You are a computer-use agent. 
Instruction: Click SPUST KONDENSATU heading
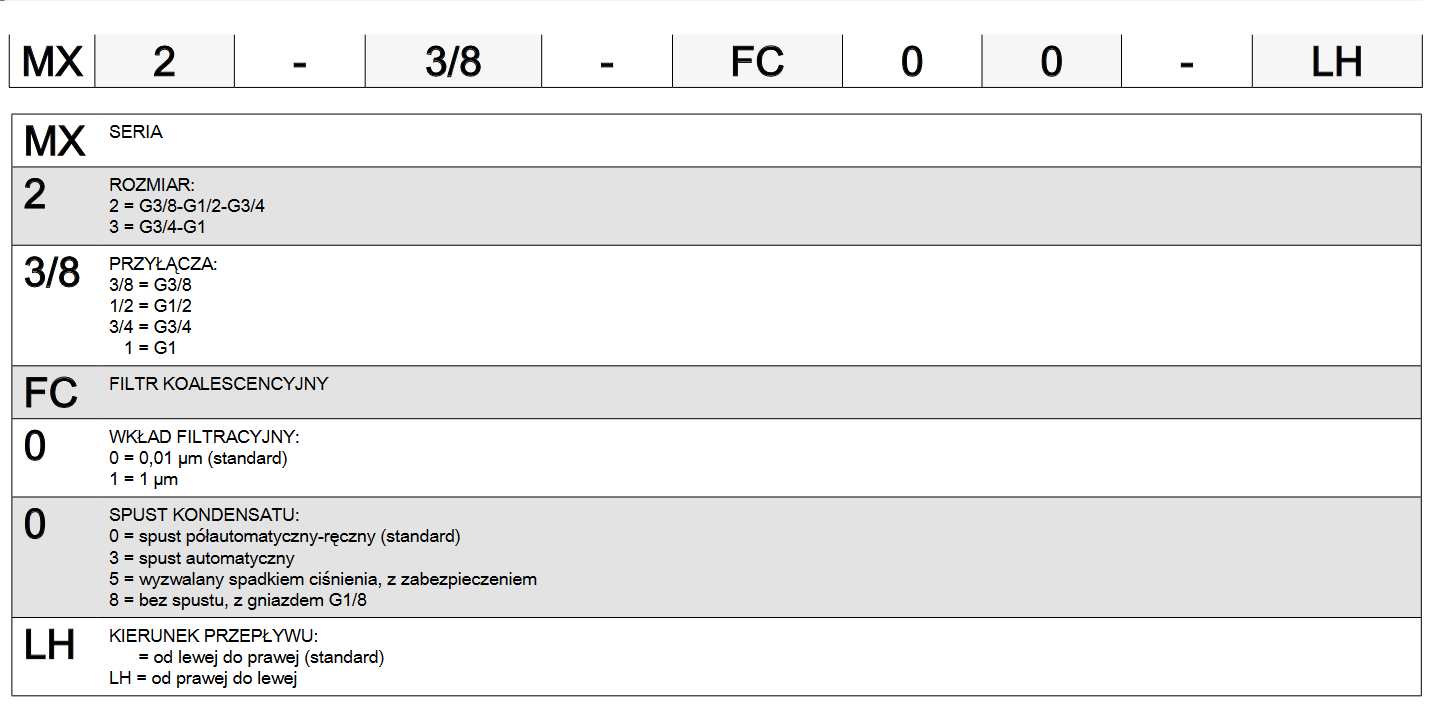tap(203, 515)
